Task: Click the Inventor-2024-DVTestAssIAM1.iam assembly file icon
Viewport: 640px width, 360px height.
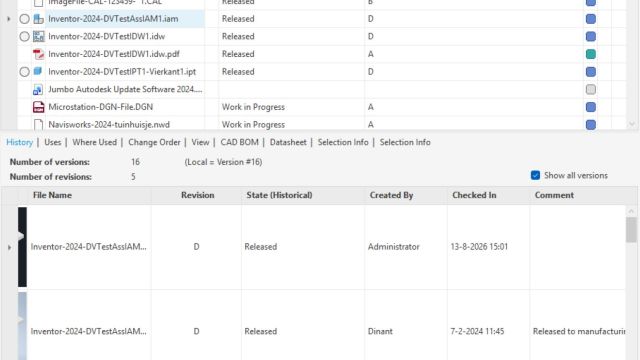Action: pos(38,19)
